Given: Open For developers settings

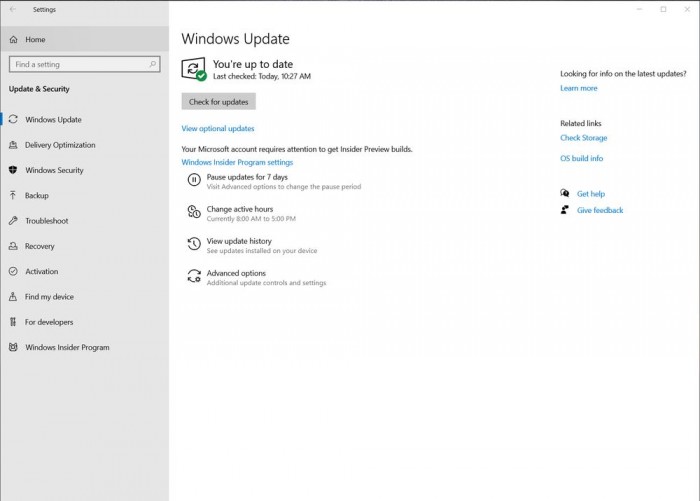Looking at the screenshot, I should click(84, 322).
